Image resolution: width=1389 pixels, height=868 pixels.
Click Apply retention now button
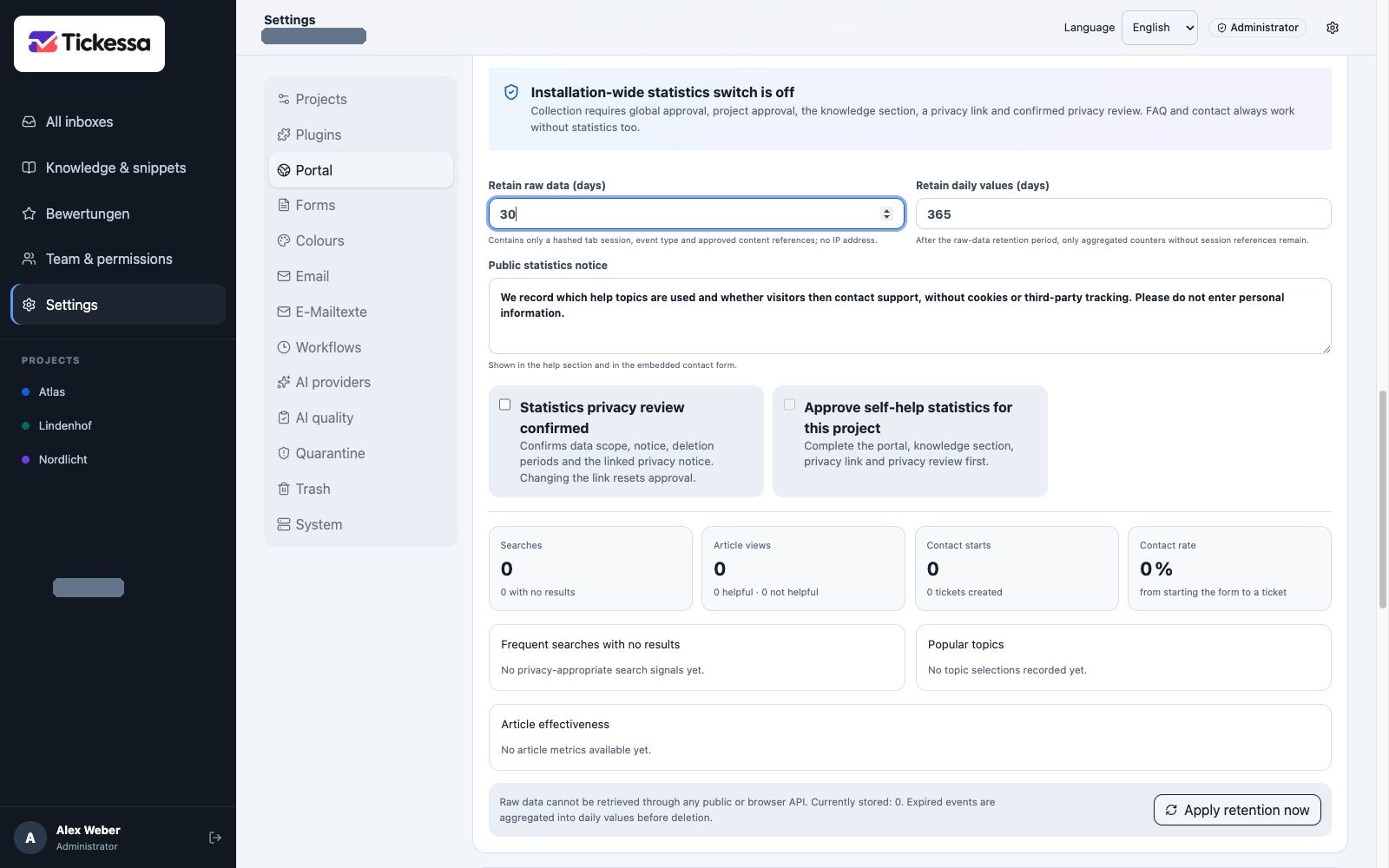click(x=1237, y=810)
